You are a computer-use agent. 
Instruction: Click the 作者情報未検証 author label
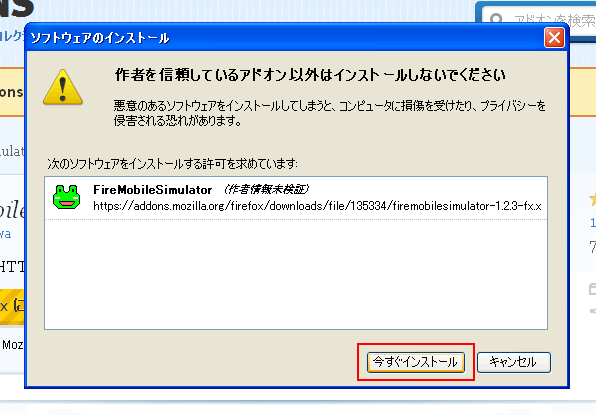[266, 189]
